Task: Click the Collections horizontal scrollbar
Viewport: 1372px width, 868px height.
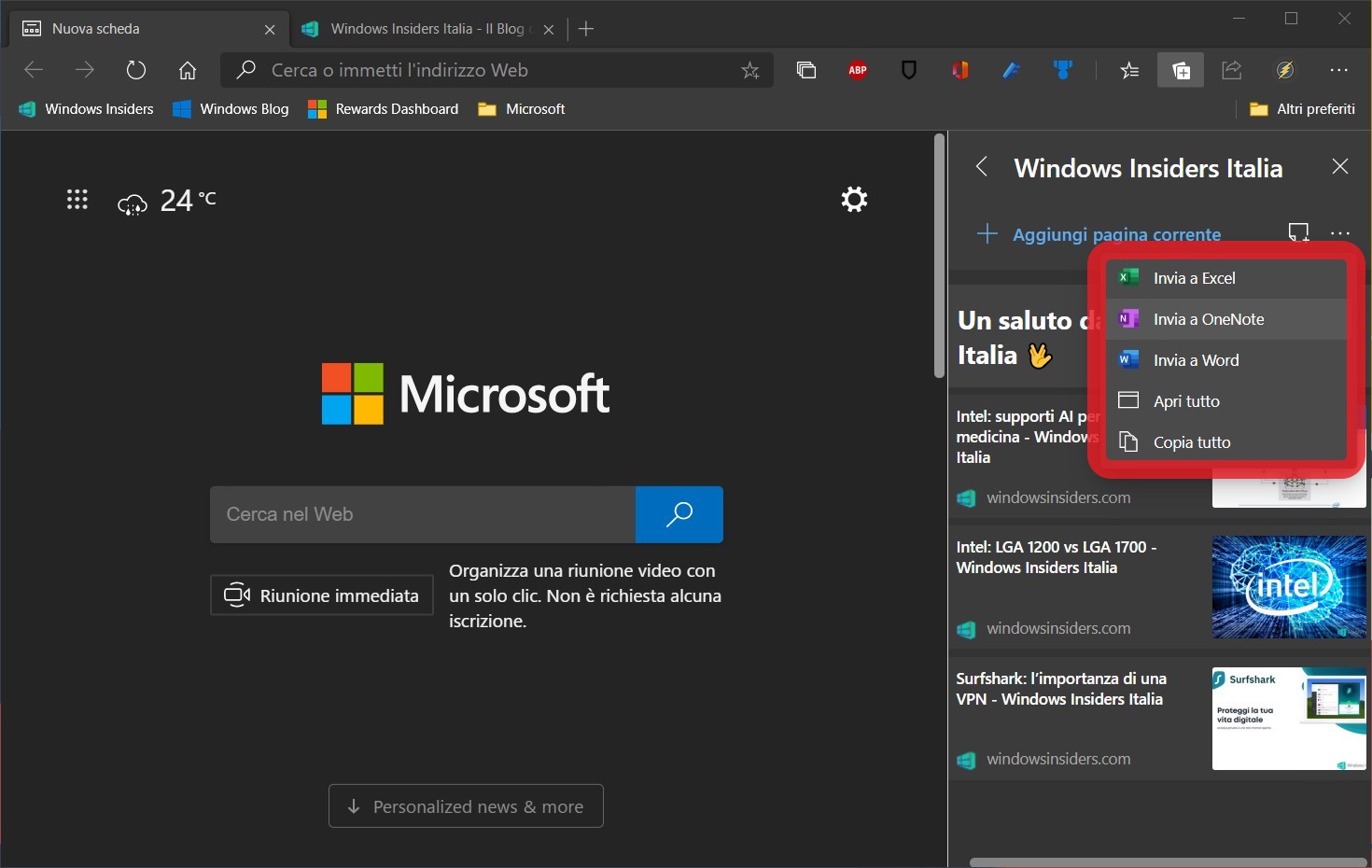Action: click(x=1168, y=862)
